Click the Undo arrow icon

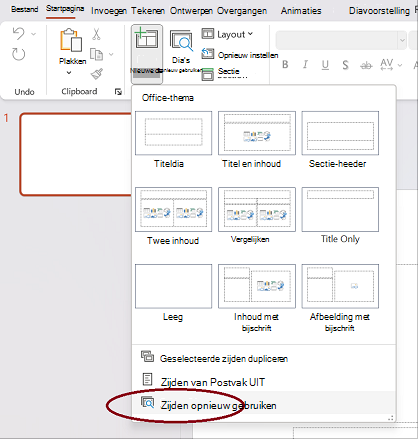(18, 34)
